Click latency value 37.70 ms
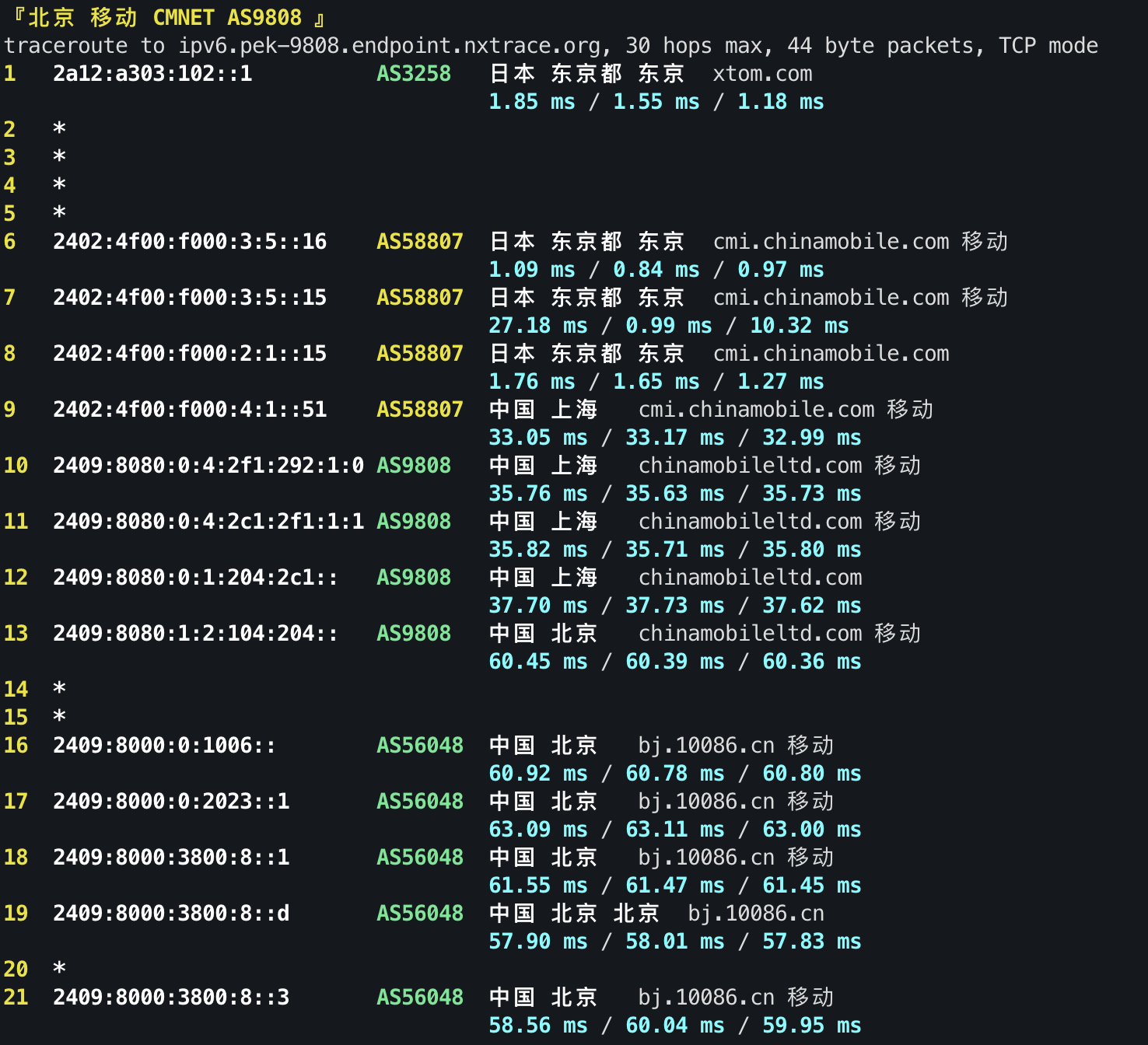Screen dimensions: 1148x1045 click(x=538, y=606)
